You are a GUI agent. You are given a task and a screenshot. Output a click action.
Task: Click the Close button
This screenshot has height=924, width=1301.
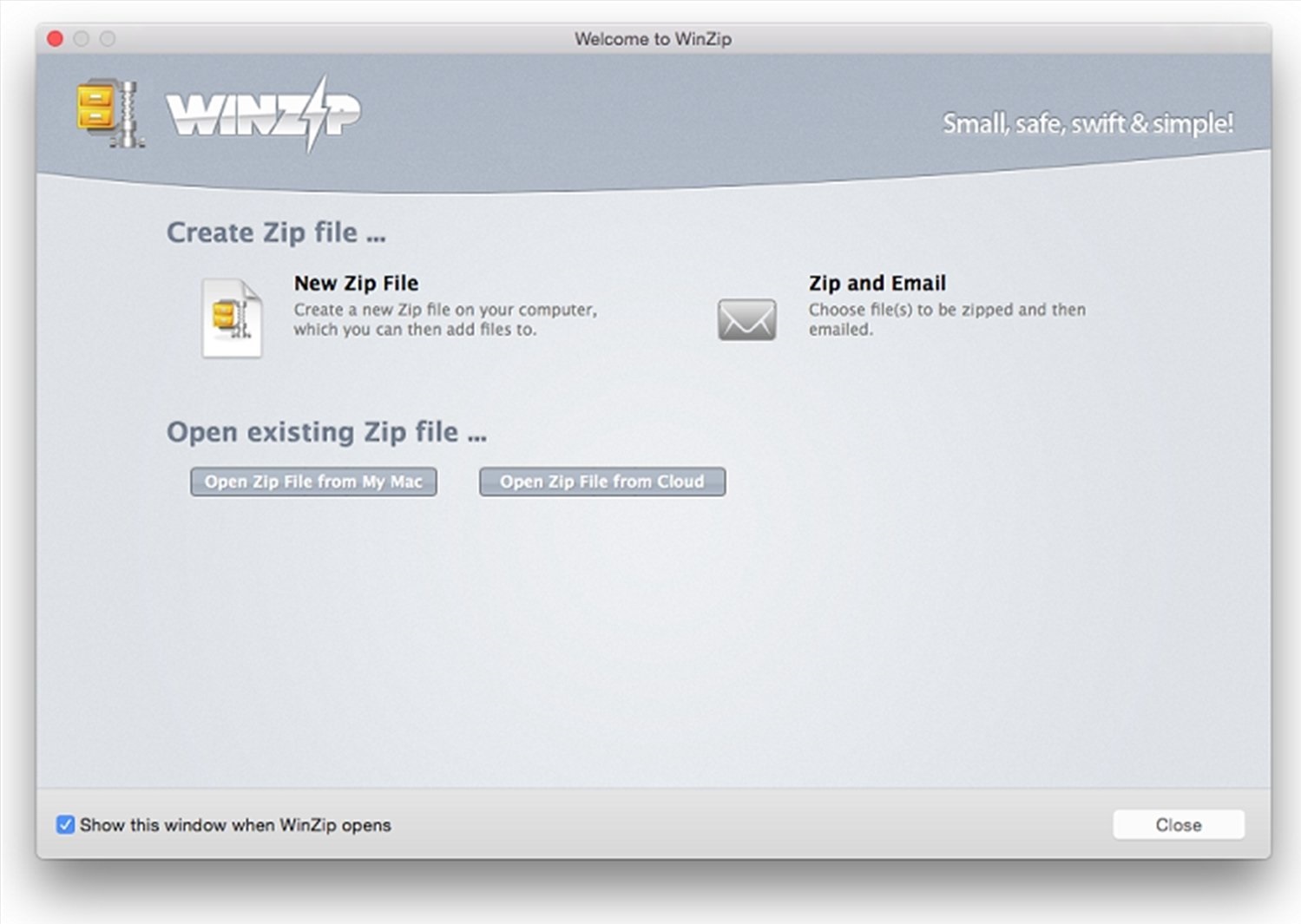pos(1178,824)
